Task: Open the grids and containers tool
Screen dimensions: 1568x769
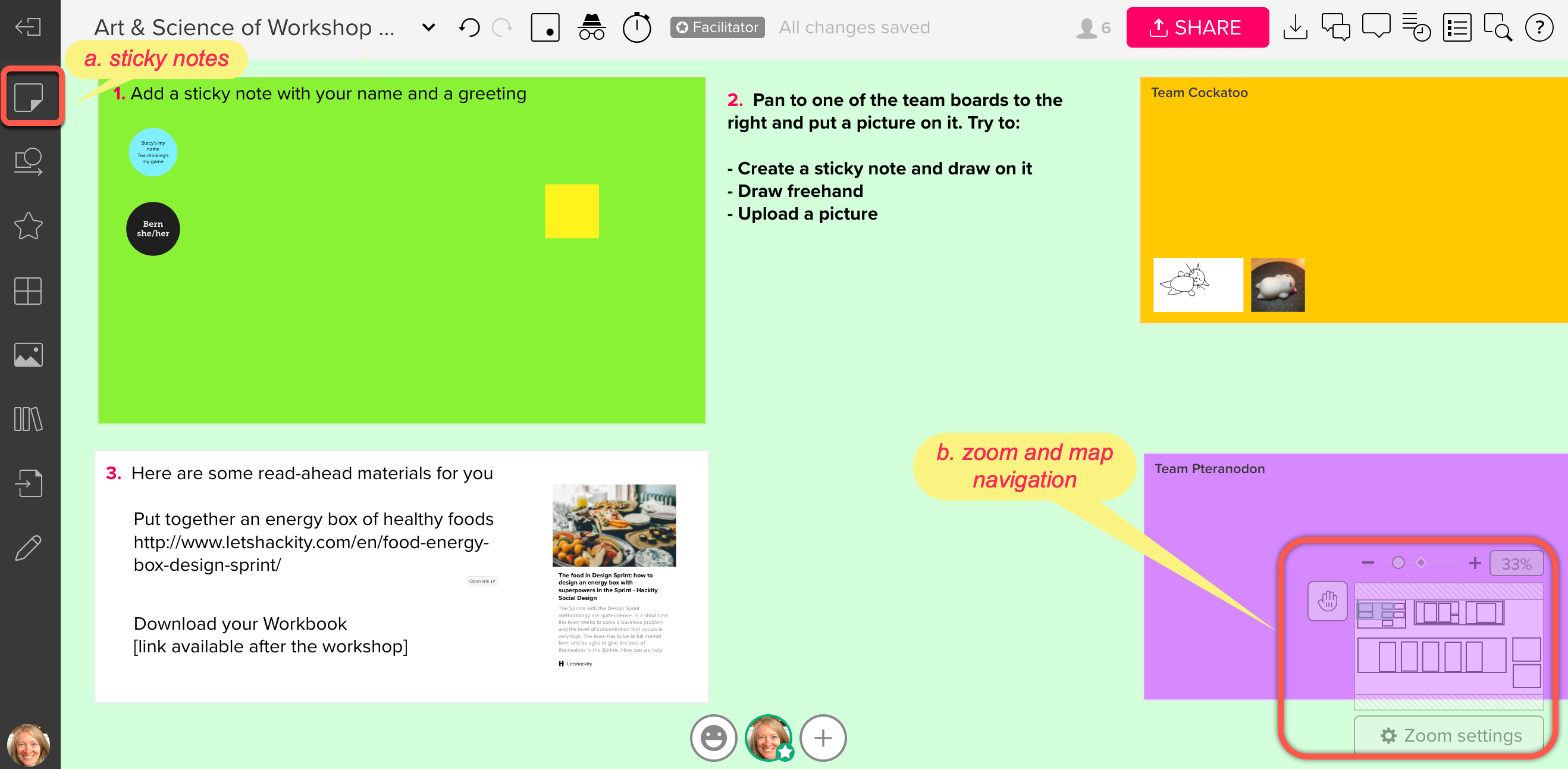Action: (29, 290)
